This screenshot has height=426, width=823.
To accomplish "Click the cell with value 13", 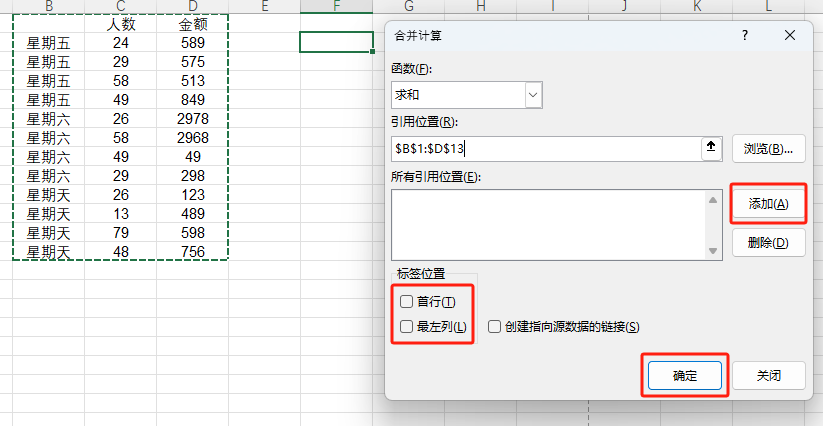I will (121, 214).
